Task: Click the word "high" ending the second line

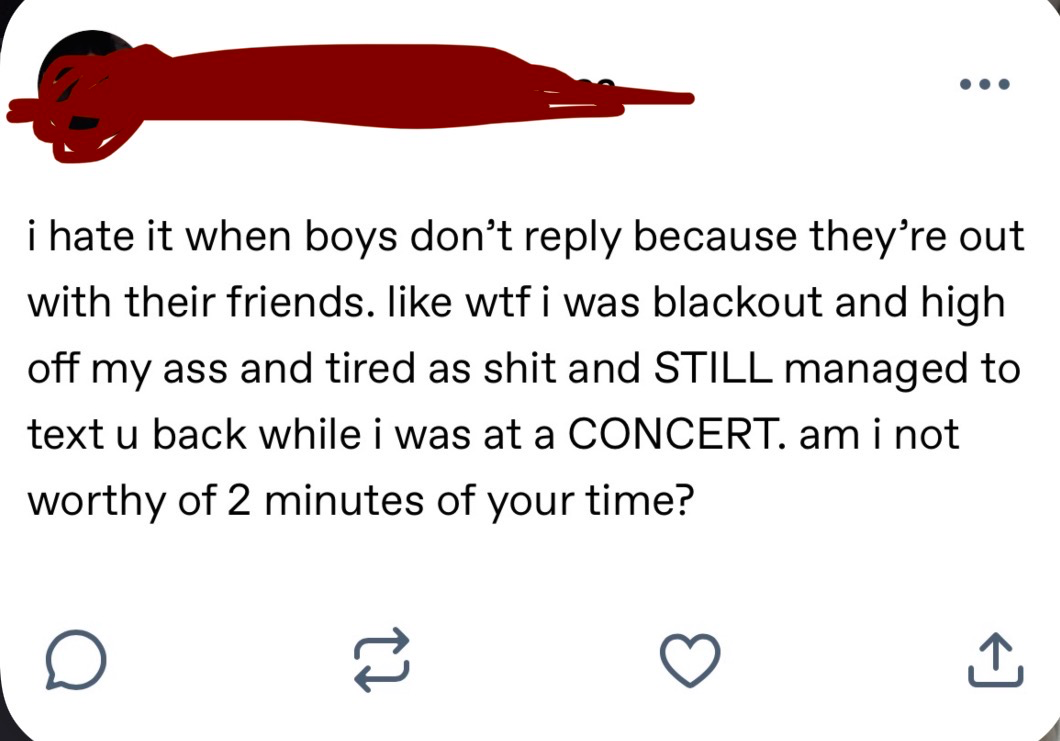Action: tap(963, 304)
